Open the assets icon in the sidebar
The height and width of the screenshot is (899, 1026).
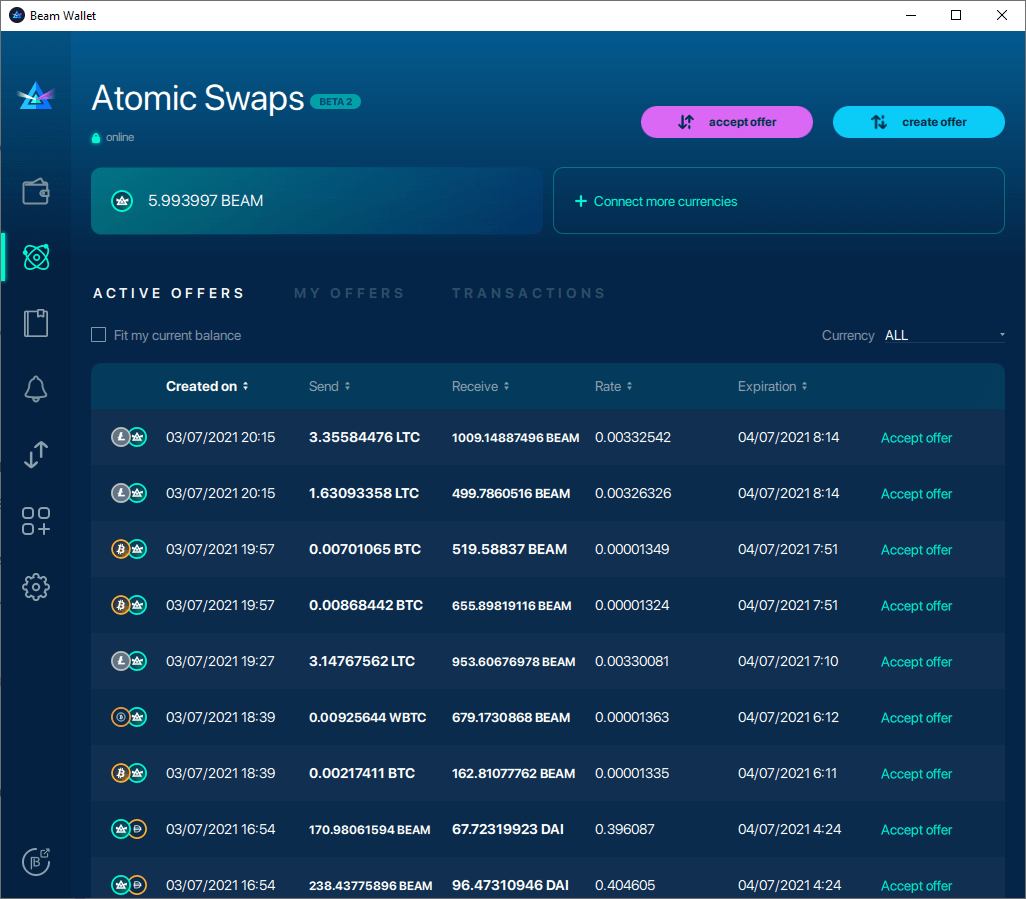[x=36, y=521]
